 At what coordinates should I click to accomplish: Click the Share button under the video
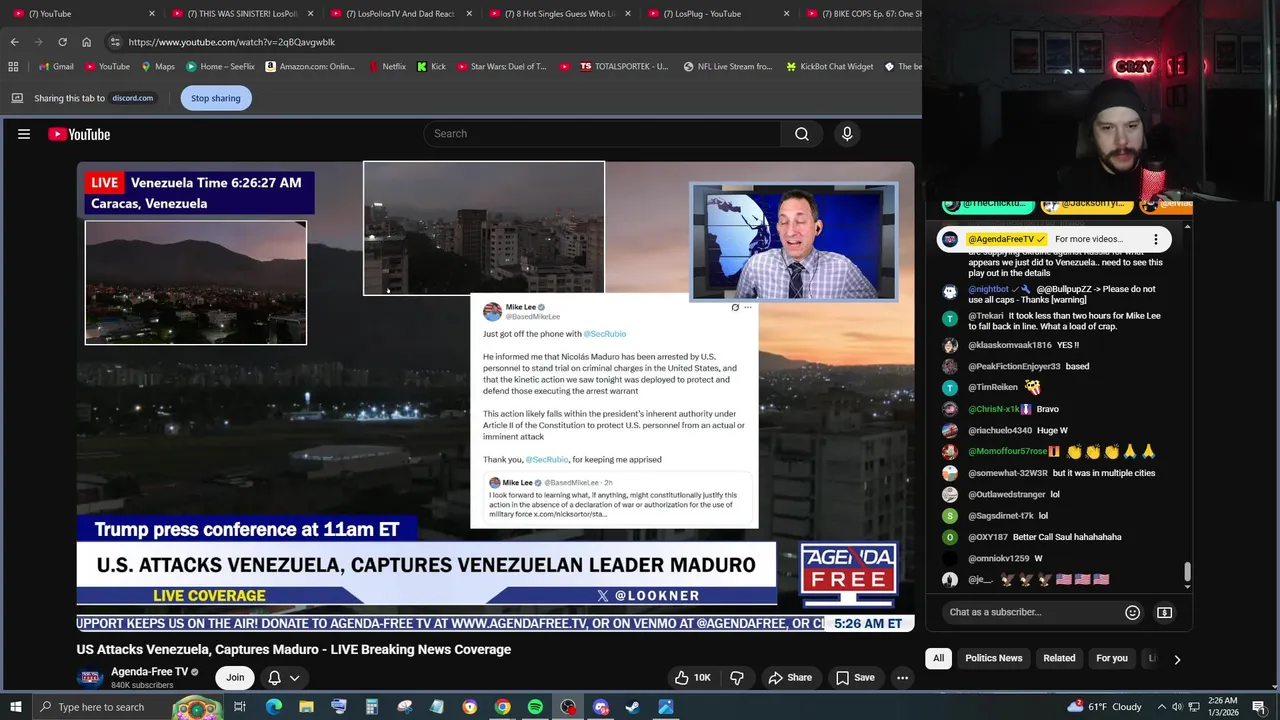790,678
